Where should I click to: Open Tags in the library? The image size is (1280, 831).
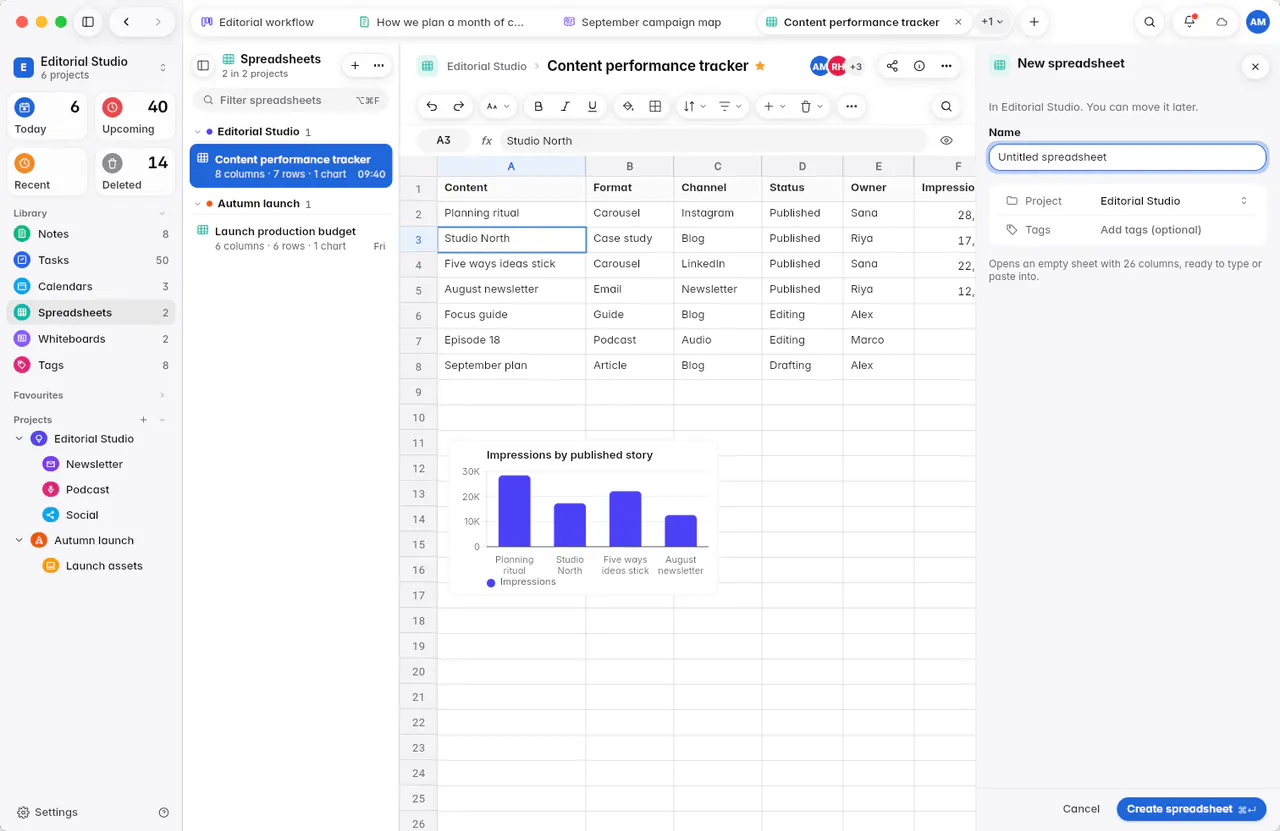click(91, 365)
